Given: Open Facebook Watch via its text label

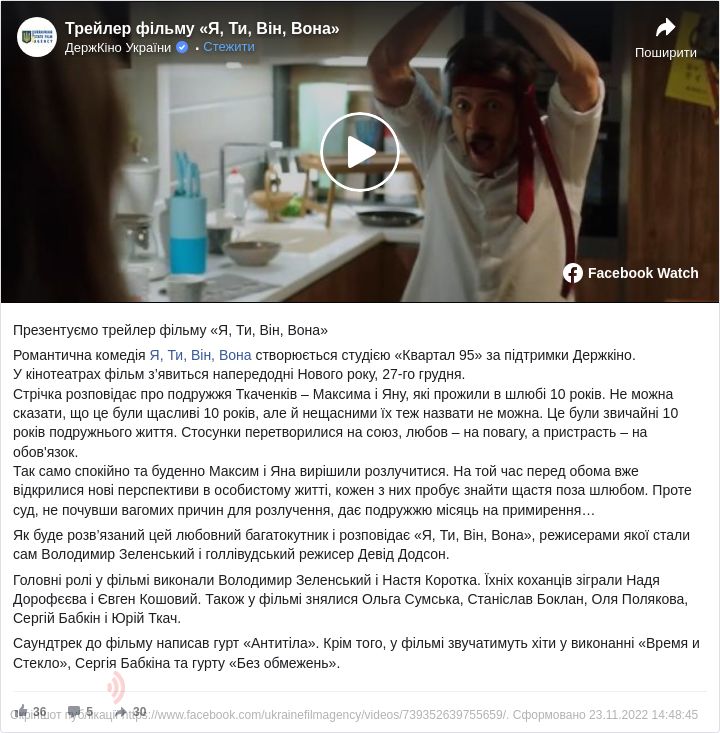Looking at the screenshot, I should [x=643, y=273].
